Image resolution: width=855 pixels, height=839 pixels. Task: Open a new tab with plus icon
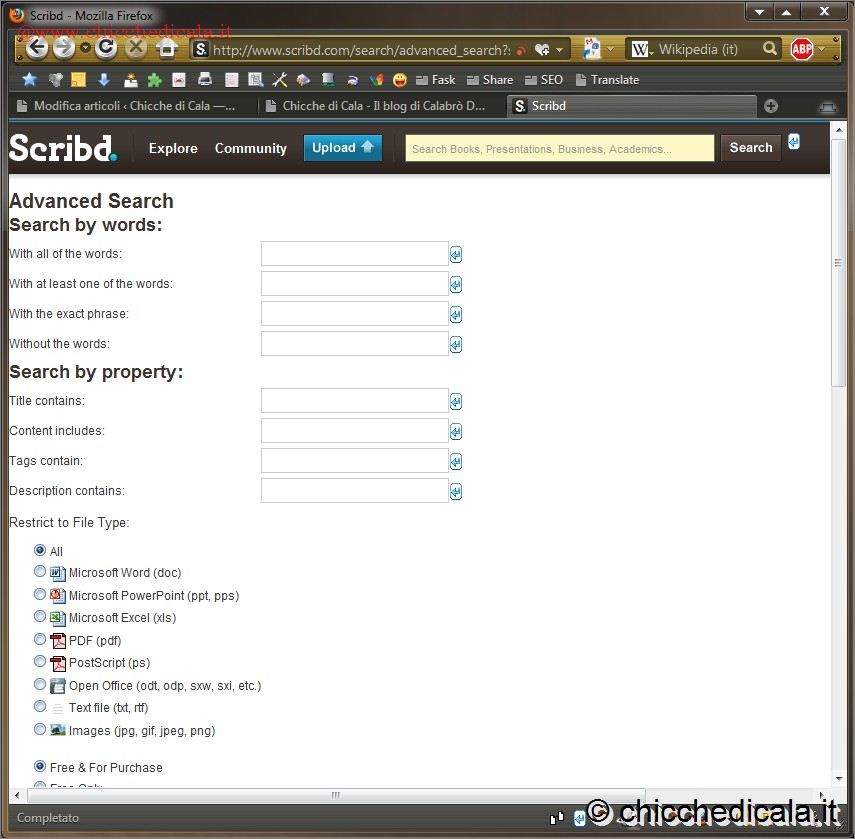click(771, 106)
